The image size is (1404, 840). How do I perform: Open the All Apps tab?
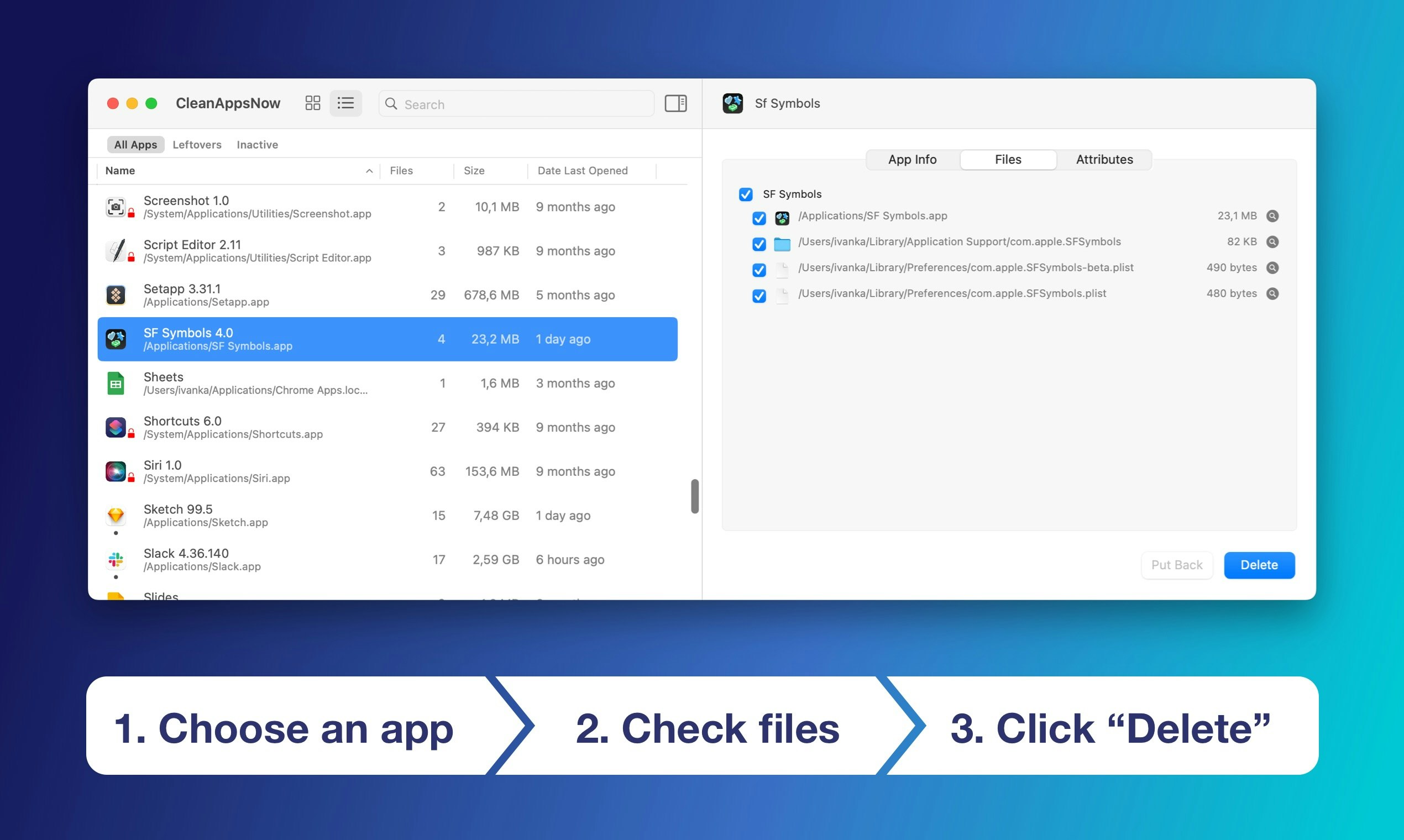tap(135, 144)
